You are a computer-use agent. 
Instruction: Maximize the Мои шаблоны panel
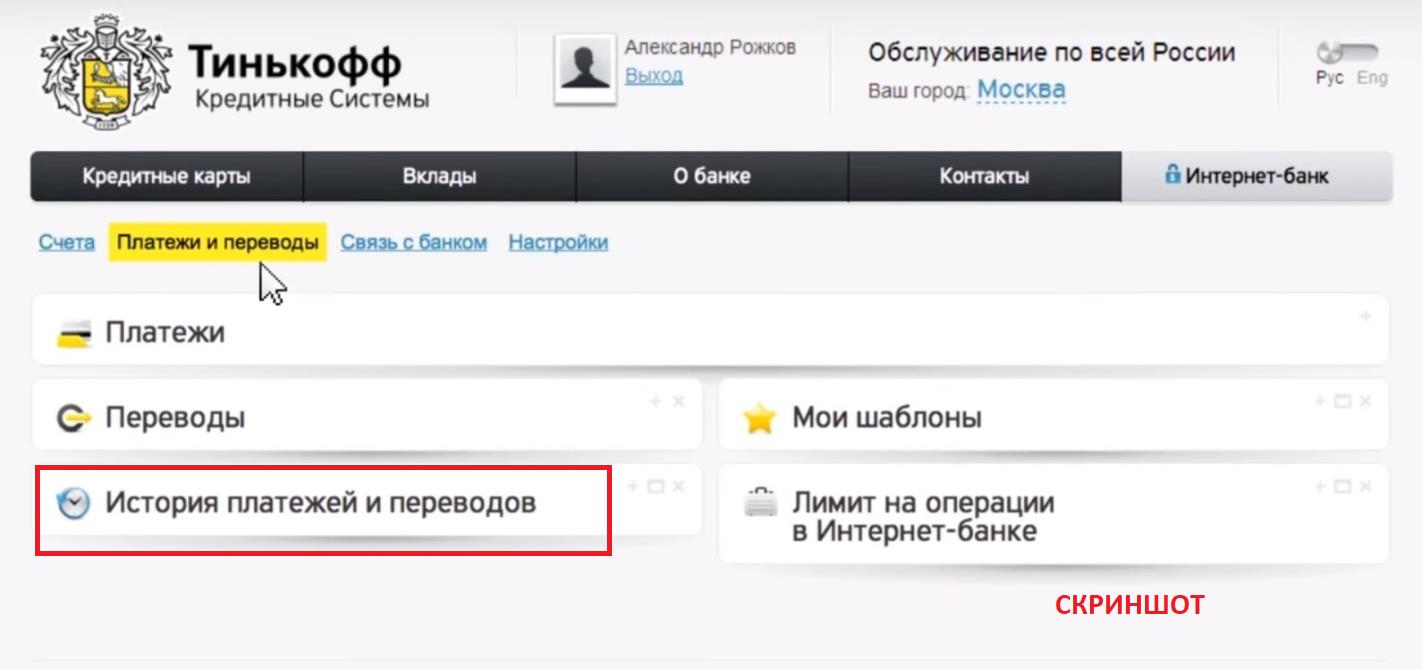(1343, 401)
